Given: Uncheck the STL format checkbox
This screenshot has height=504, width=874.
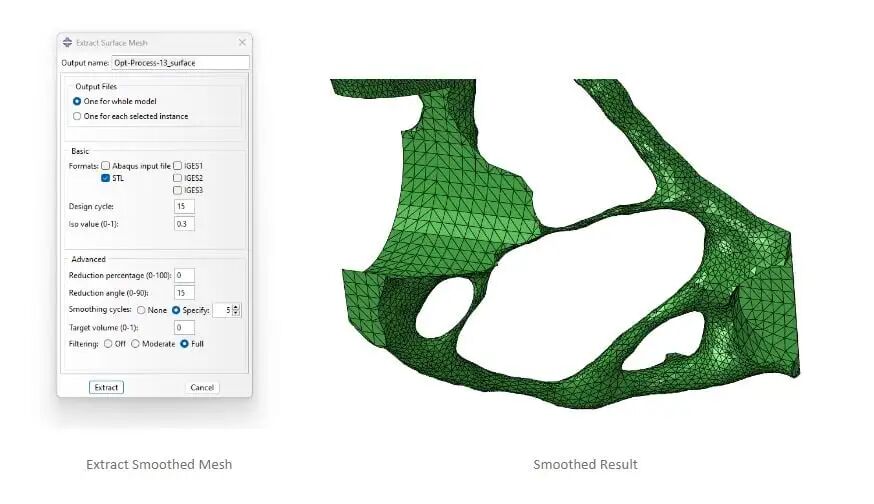Looking at the screenshot, I should point(105,178).
